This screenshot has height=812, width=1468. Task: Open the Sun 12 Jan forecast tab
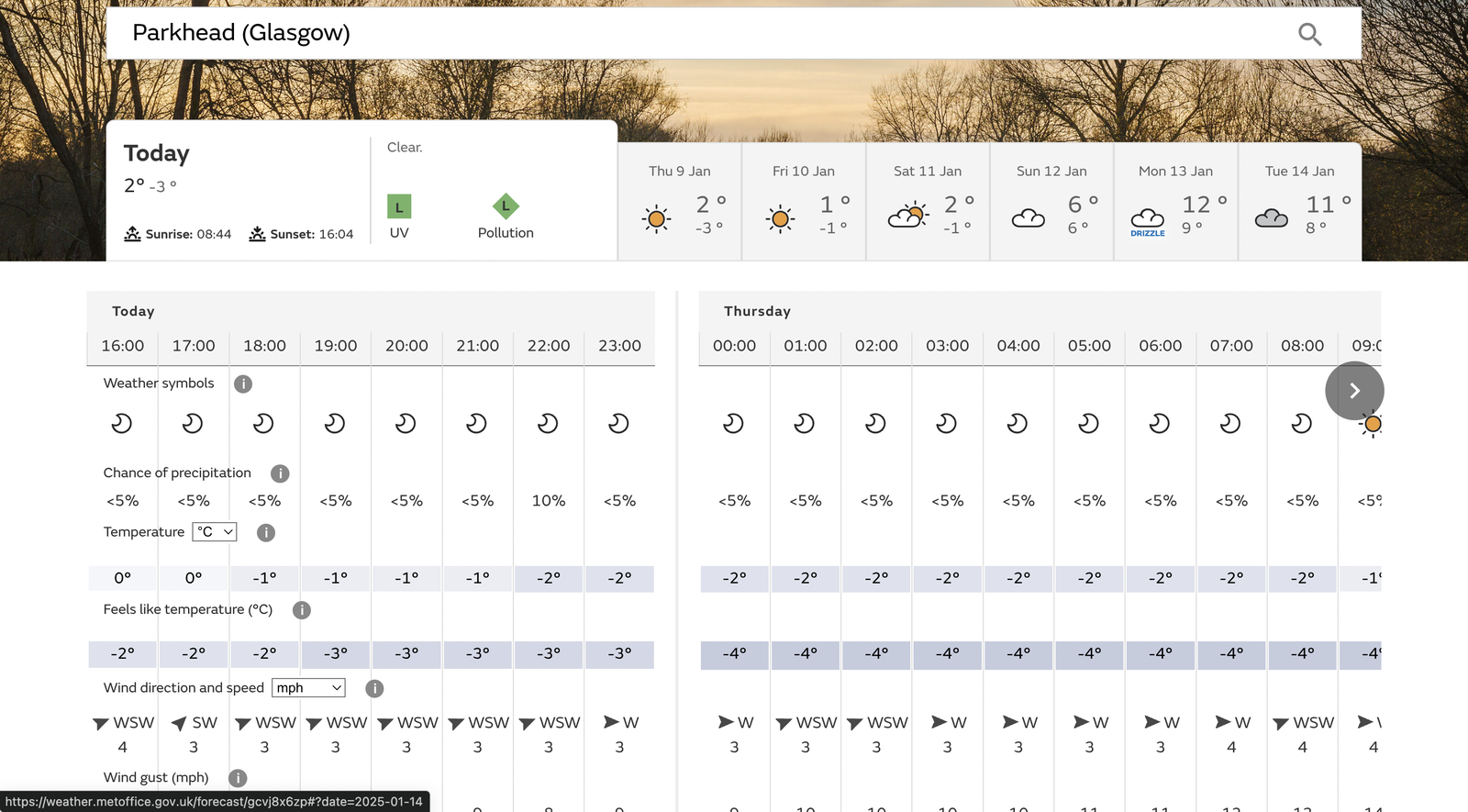1051,202
